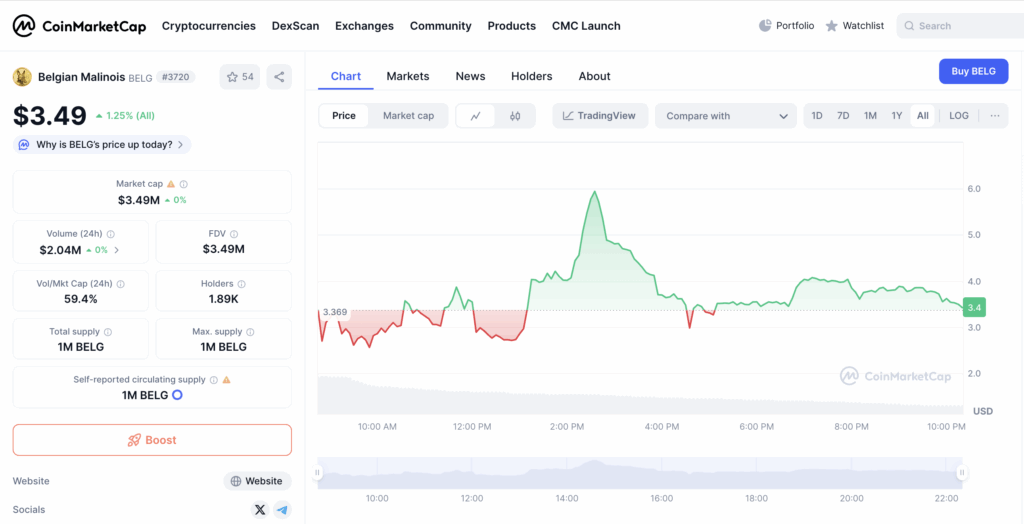The height and width of the screenshot is (524, 1024).
Task: Expand Volume 24h details chevron
Action: click(x=117, y=250)
